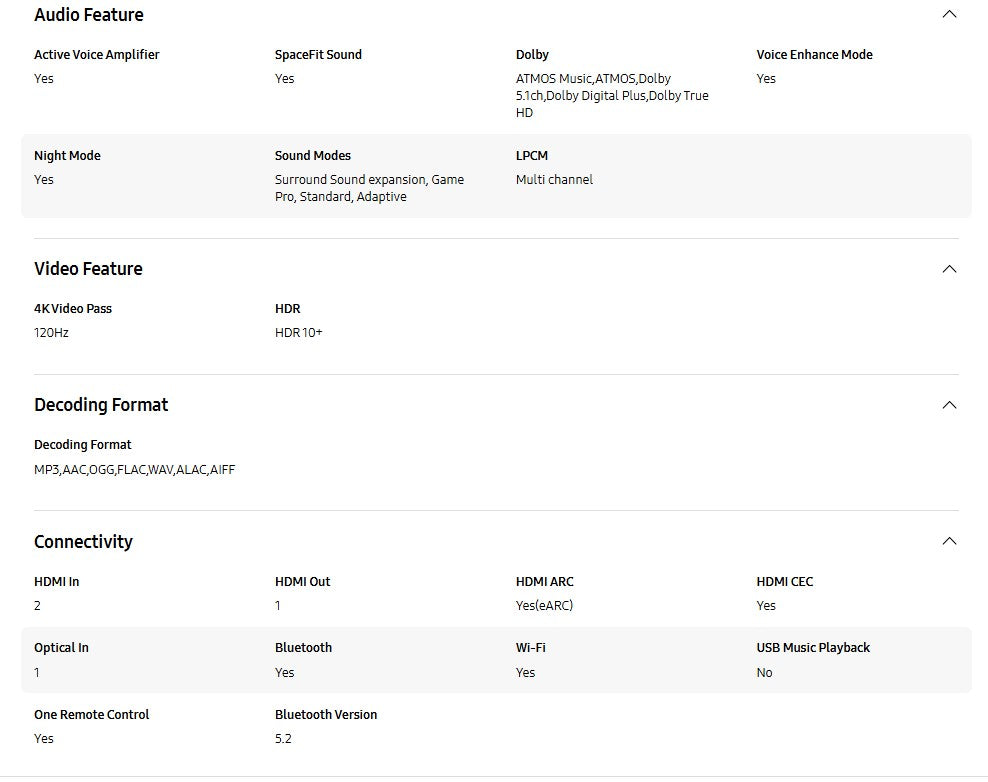This screenshot has height=782, width=988.
Task: Click the MP3,AAC,OGG formats list text
Action: pos(134,469)
